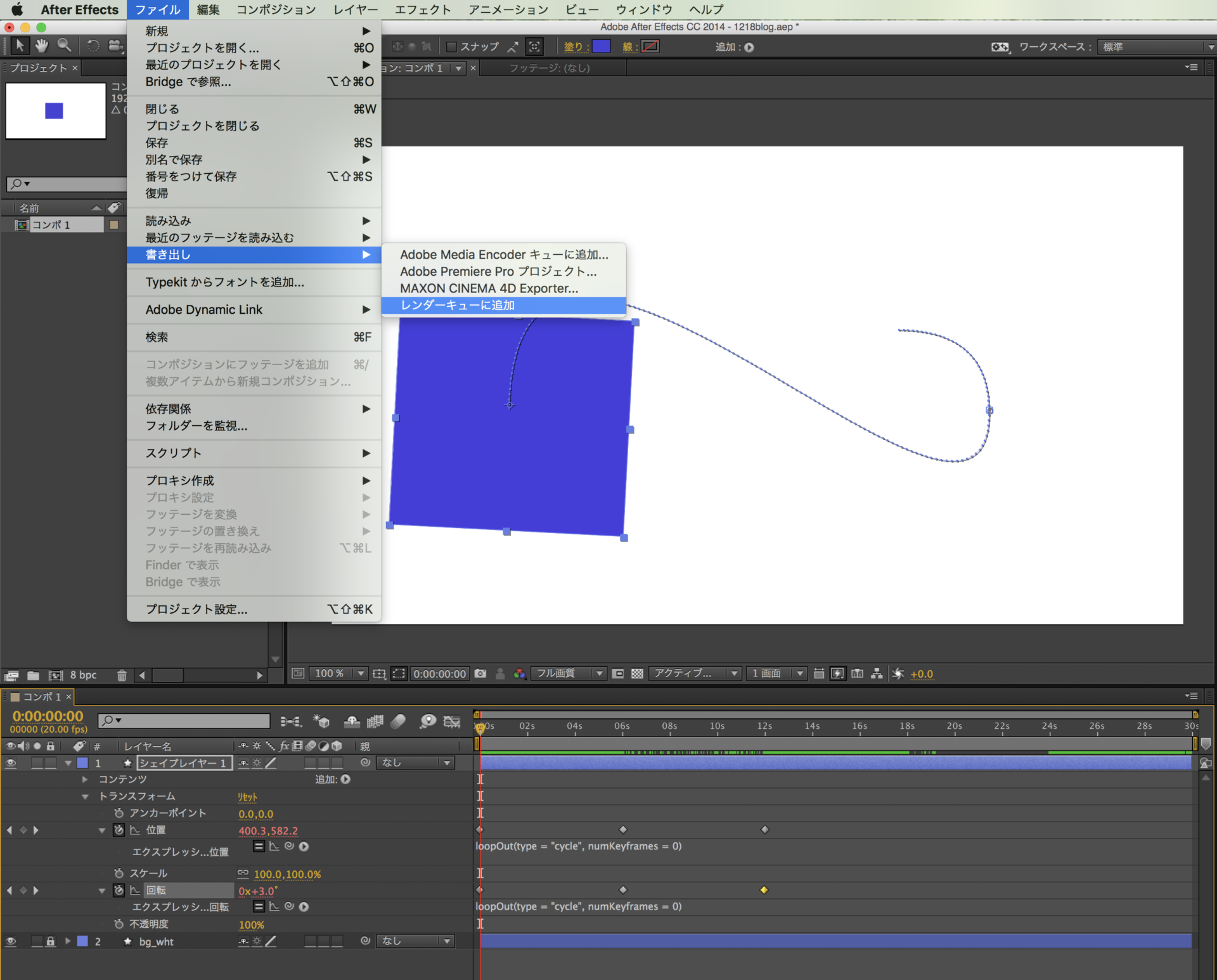Image resolution: width=1217 pixels, height=980 pixels.
Task: Click the 8 bpc color depth button
Action: coord(83,675)
